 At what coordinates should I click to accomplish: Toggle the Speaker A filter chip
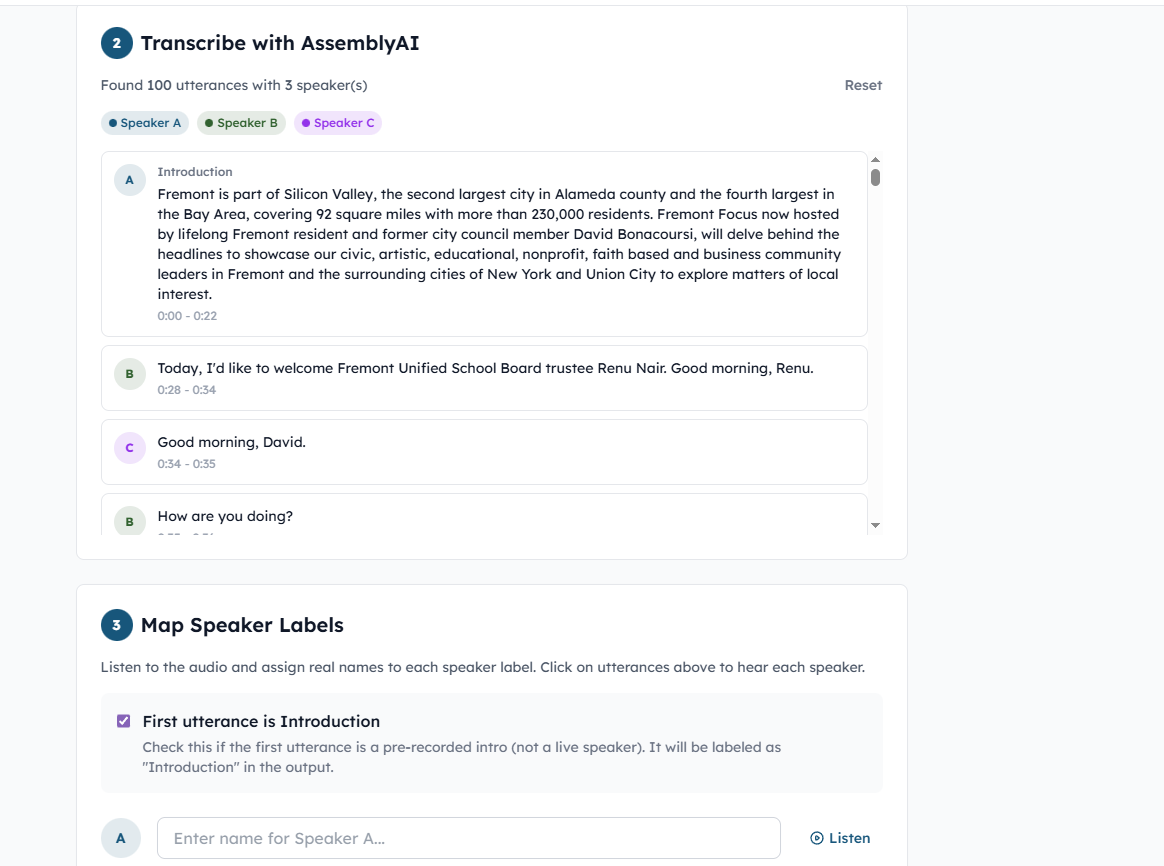click(x=145, y=123)
